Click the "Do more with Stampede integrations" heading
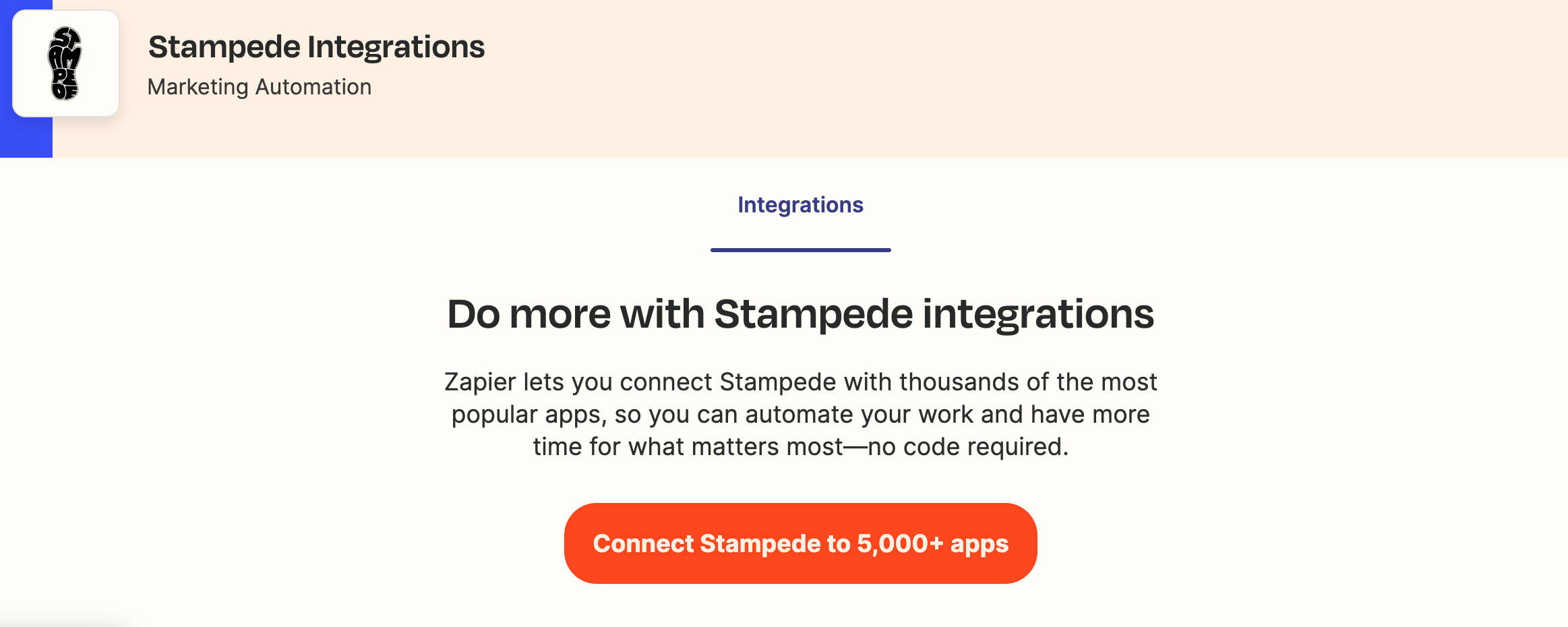 [800, 314]
